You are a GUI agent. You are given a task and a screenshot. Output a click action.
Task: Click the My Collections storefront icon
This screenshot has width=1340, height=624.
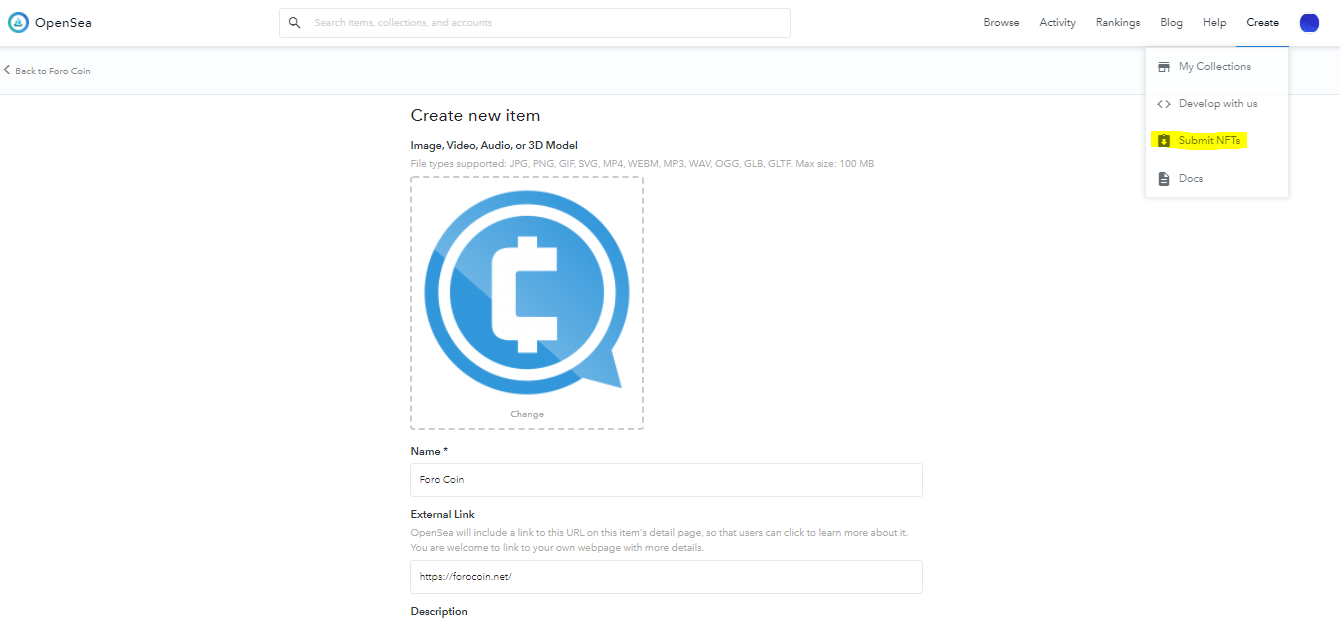[1164, 67]
